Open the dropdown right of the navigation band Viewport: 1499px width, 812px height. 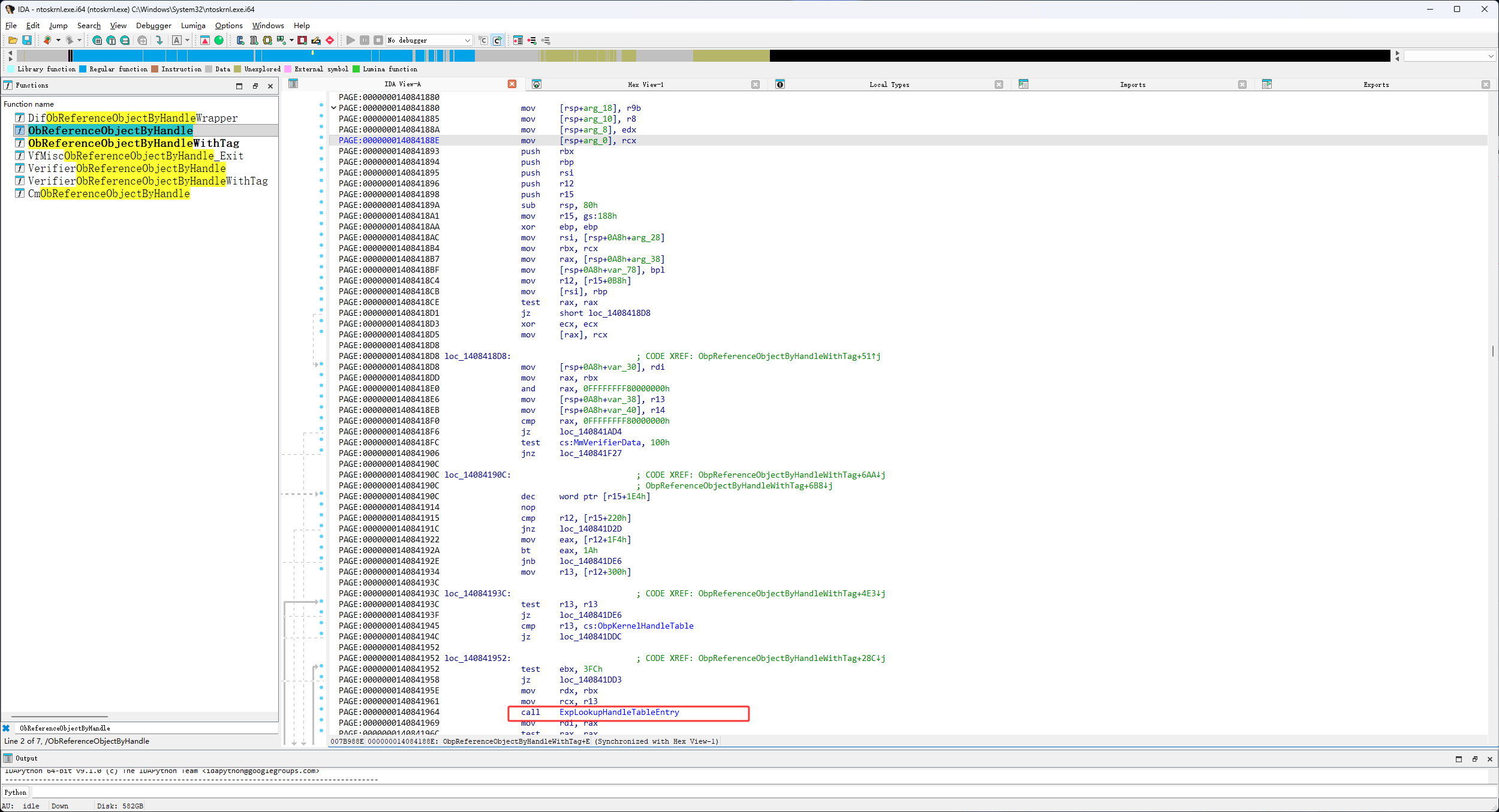click(x=1491, y=56)
